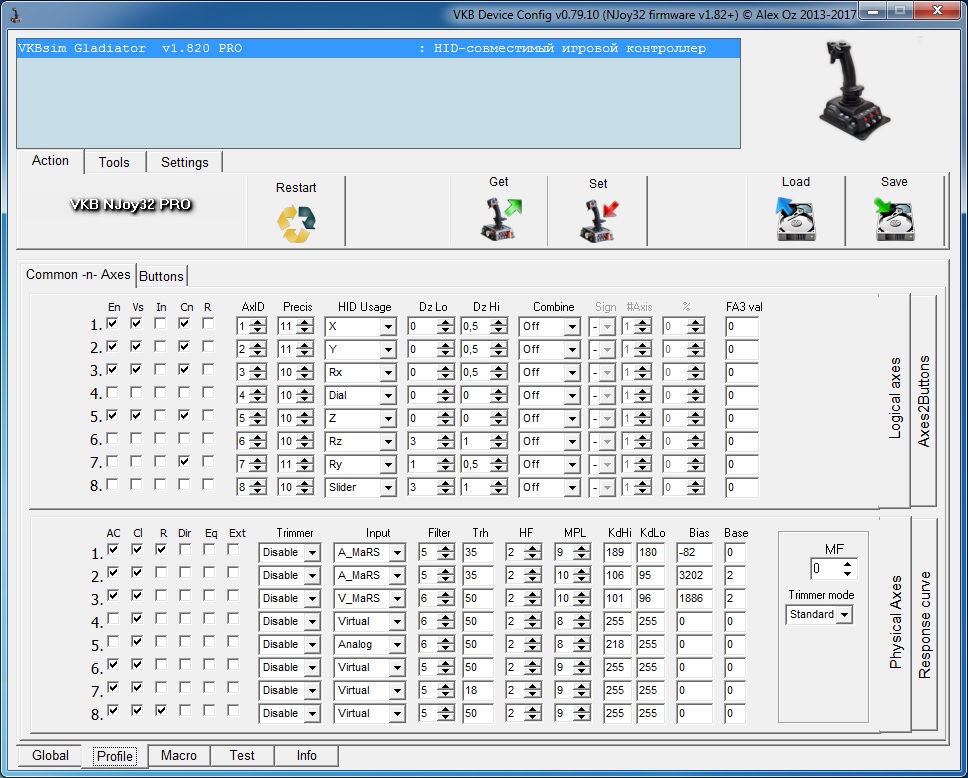Viewport: 968px width, 778px height.
Task: Open Trimmer mode Standard dropdown
Action: 819,614
